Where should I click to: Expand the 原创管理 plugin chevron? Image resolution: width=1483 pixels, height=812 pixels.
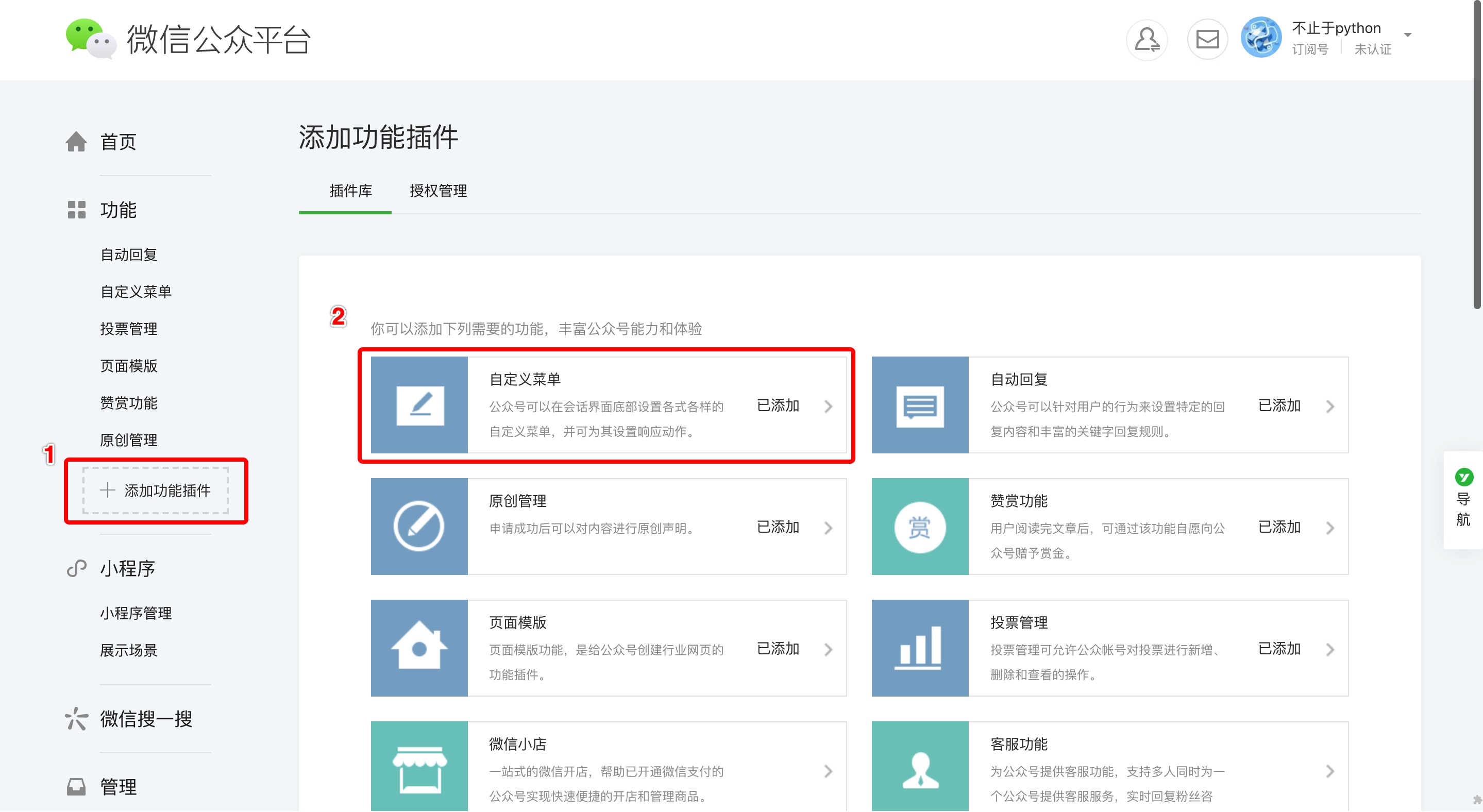pos(828,528)
